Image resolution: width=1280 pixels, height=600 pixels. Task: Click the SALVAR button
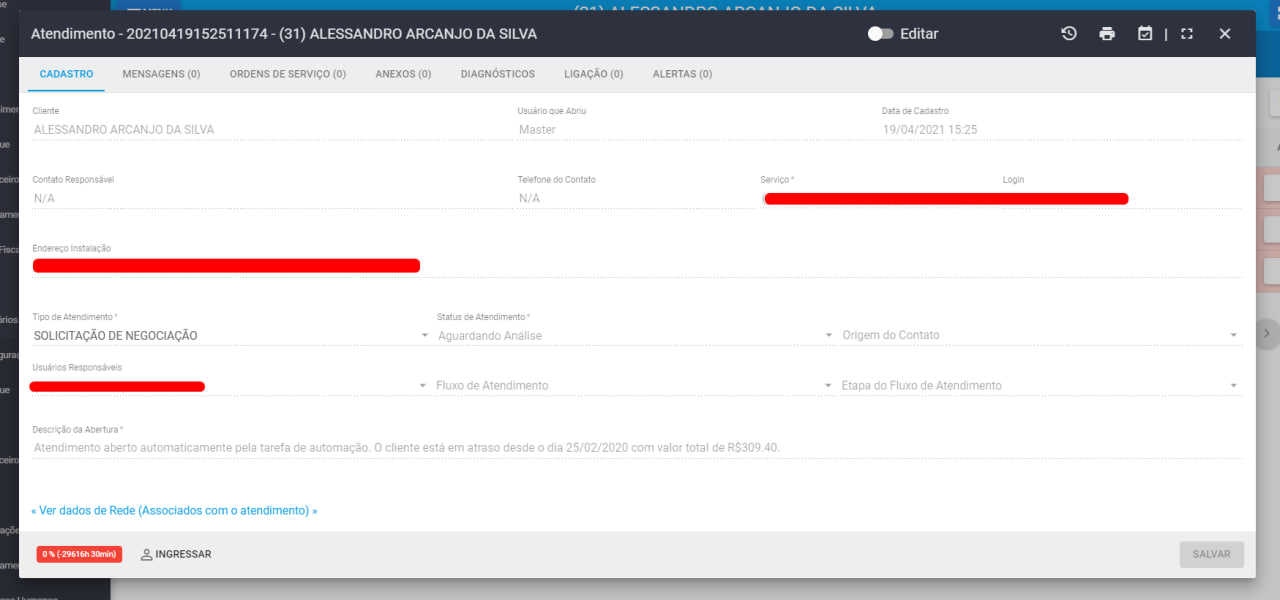tap(1211, 554)
